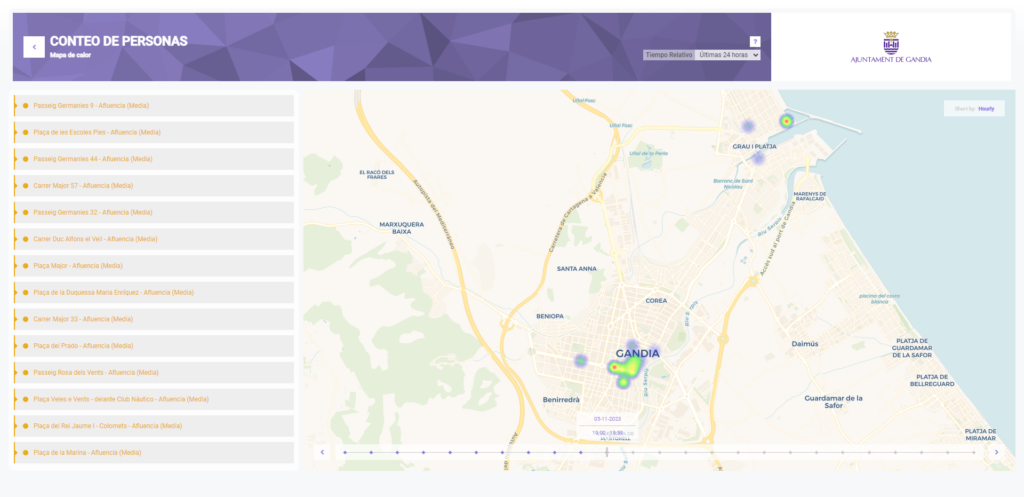Open Plaça de la Duquessa Maria Enríquez entry

click(x=113, y=293)
